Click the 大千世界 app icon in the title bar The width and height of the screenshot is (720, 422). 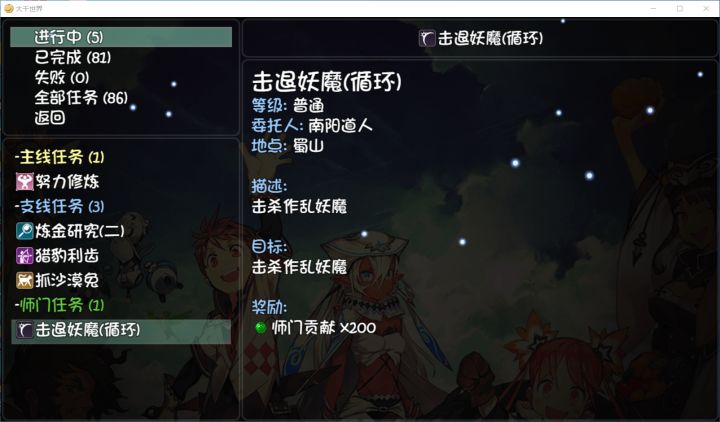click(x=8, y=8)
